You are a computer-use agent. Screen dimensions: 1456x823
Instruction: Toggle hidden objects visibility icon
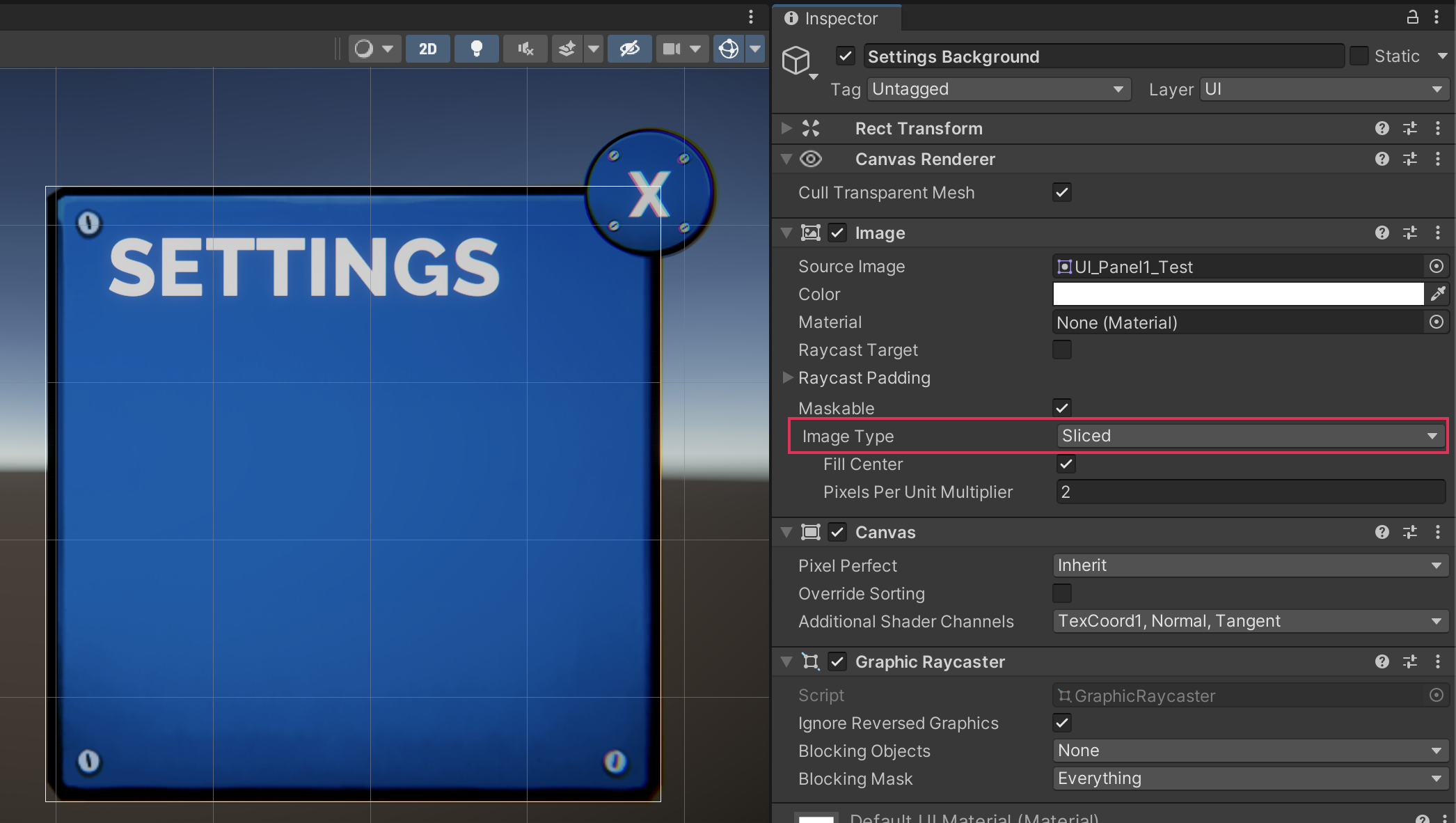(629, 49)
